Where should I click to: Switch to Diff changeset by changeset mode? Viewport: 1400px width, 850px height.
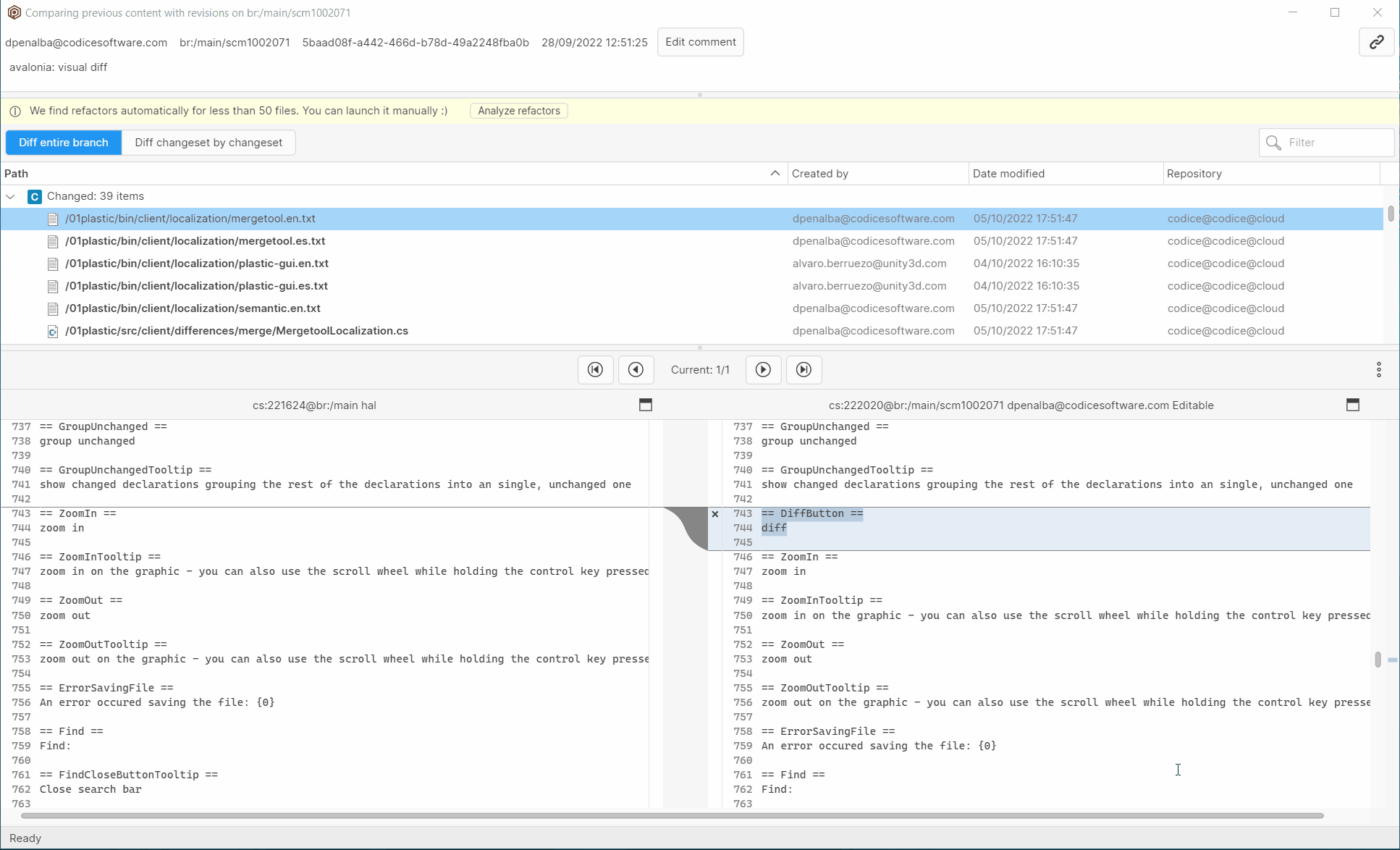point(208,143)
